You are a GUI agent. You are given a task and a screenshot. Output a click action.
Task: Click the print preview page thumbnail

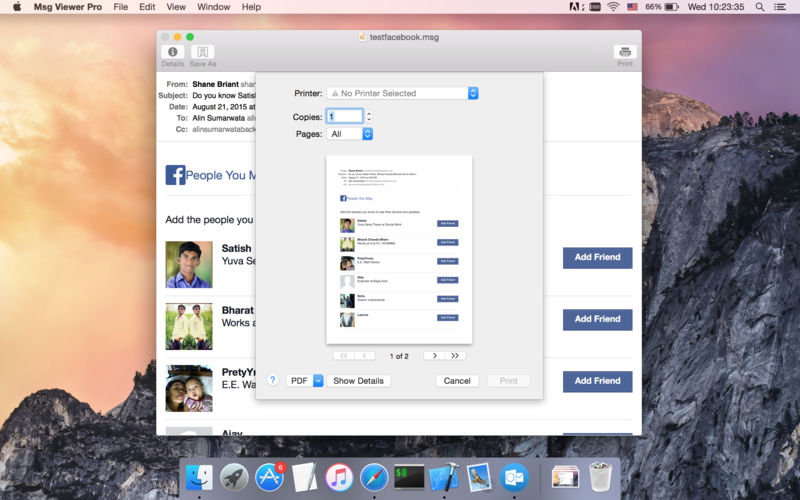point(399,249)
